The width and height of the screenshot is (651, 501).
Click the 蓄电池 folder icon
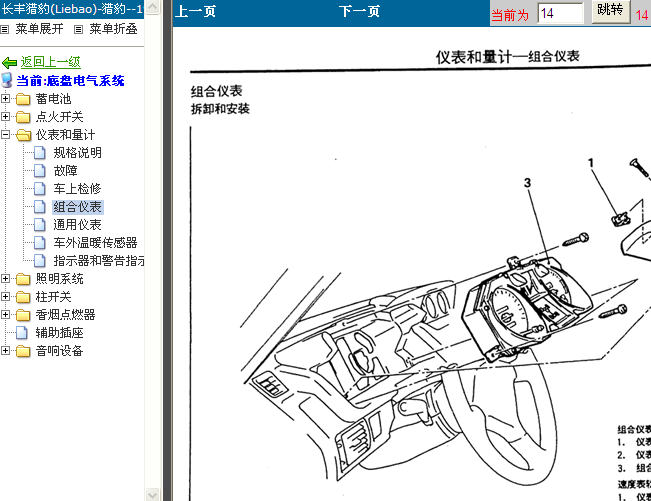tap(23, 99)
